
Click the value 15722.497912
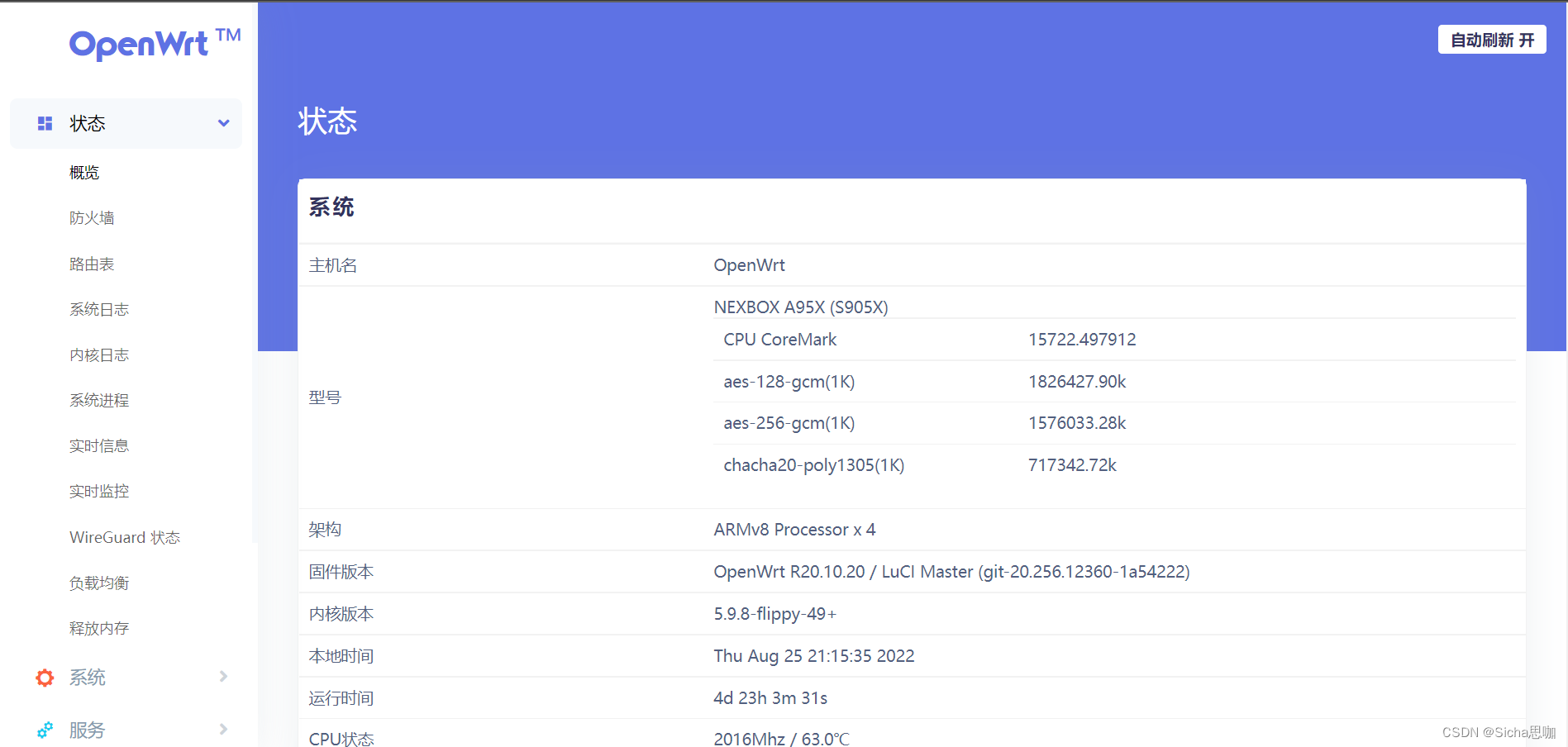point(1082,340)
